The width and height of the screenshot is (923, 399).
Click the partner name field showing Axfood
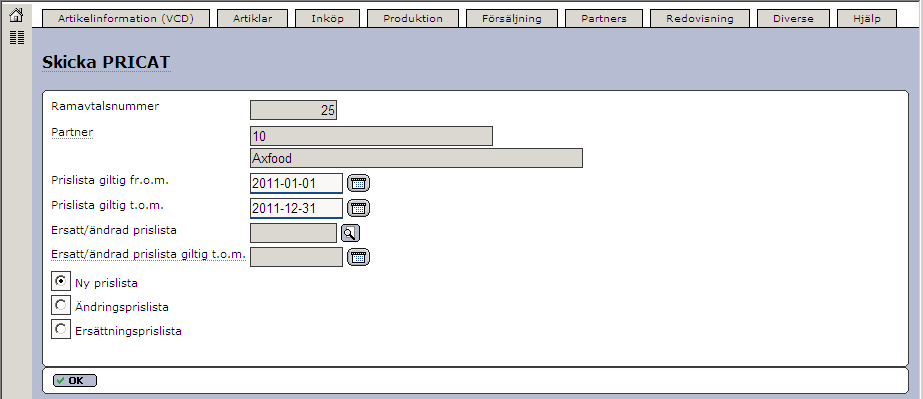click(416, 158)
